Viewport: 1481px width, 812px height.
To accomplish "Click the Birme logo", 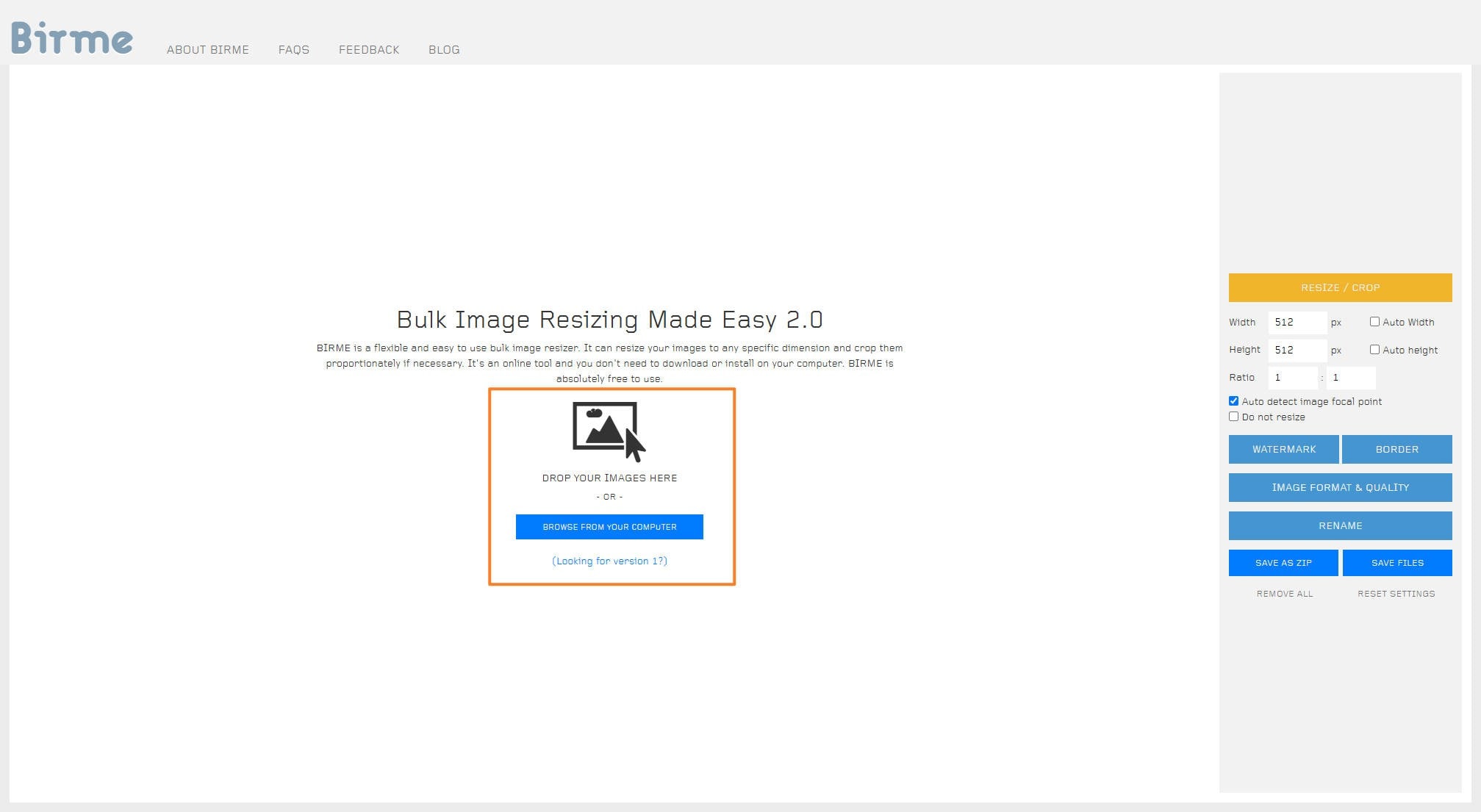I will pos(71,37).
